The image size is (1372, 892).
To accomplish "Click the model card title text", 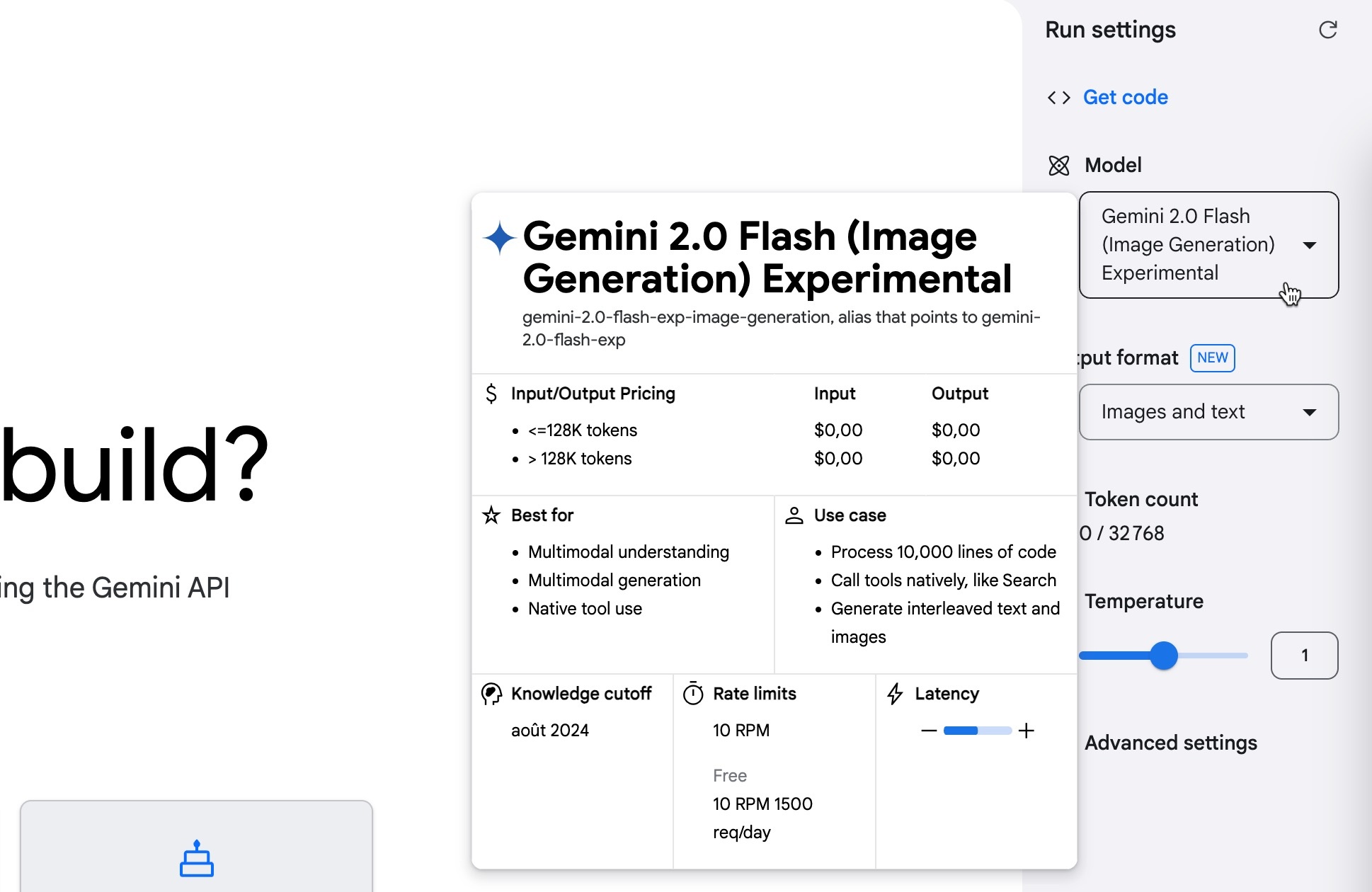I will coord(767,257).
